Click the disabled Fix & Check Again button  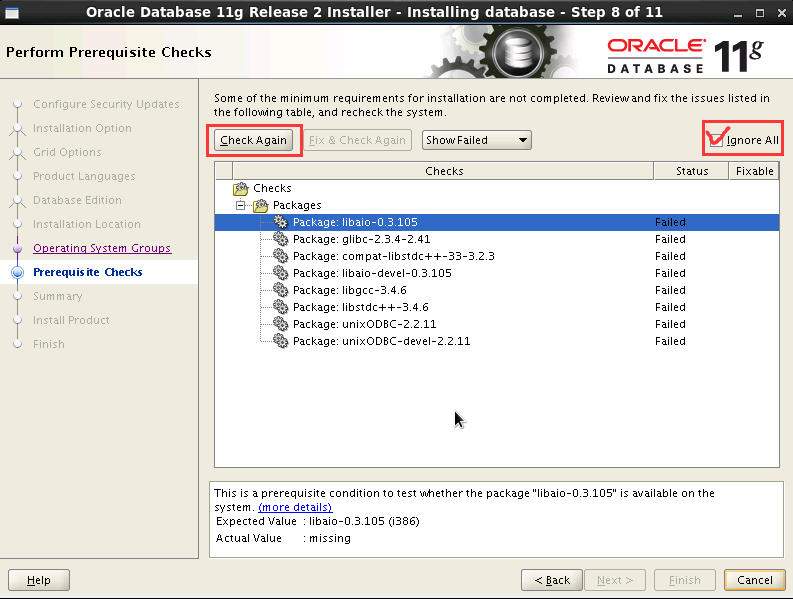click(357, 140)
